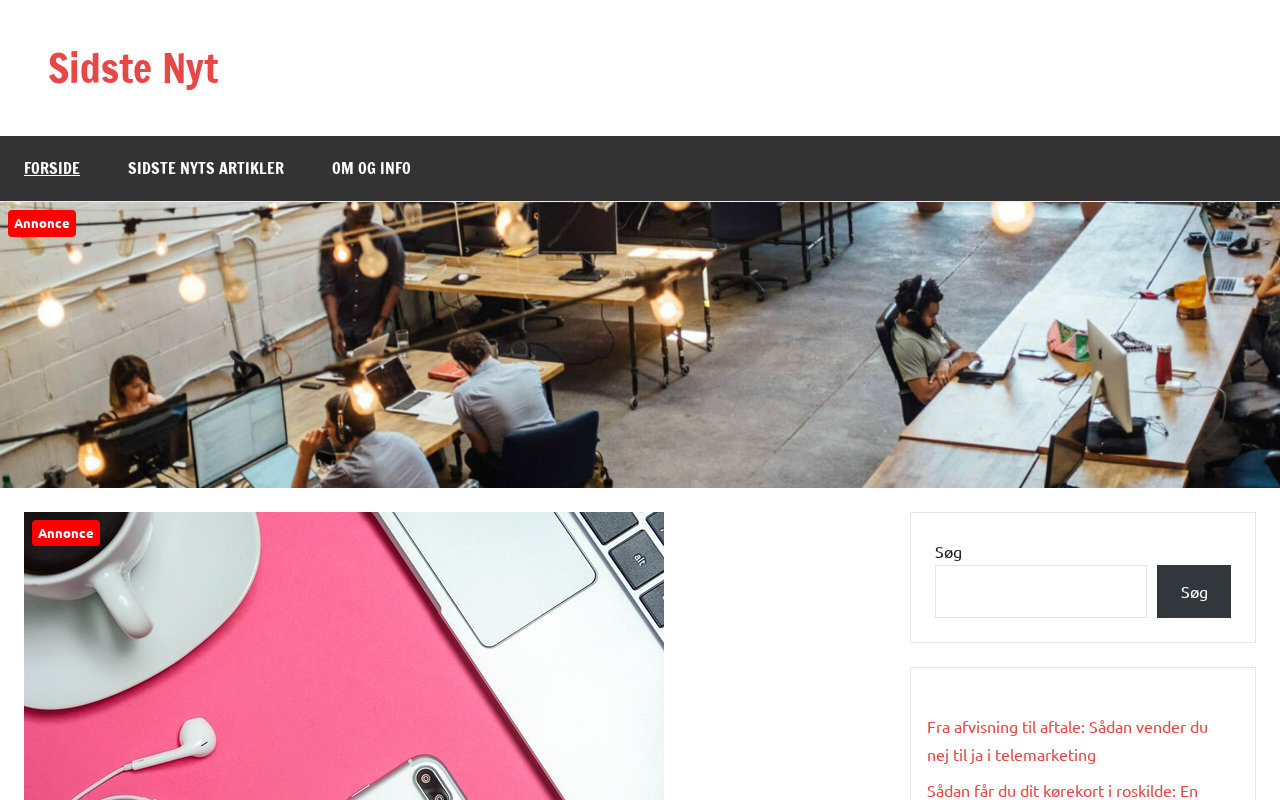Open SIDSTE NYTS ARTIKLER in navigation
The width and height of the screenshot is (1280, 800).
[206, 168]
